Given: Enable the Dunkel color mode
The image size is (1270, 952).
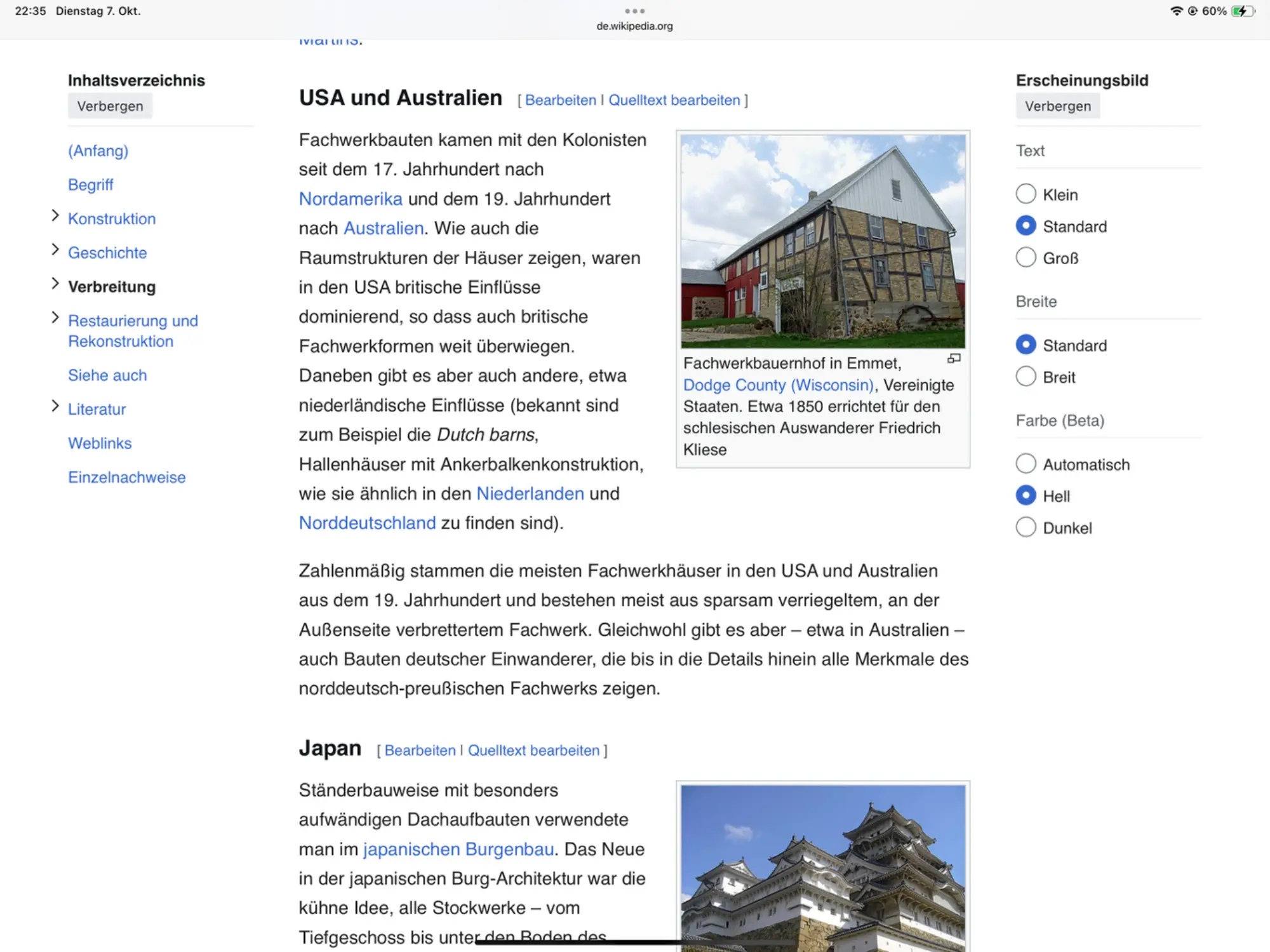Looking at the screenshot, I should point(1026,527).
